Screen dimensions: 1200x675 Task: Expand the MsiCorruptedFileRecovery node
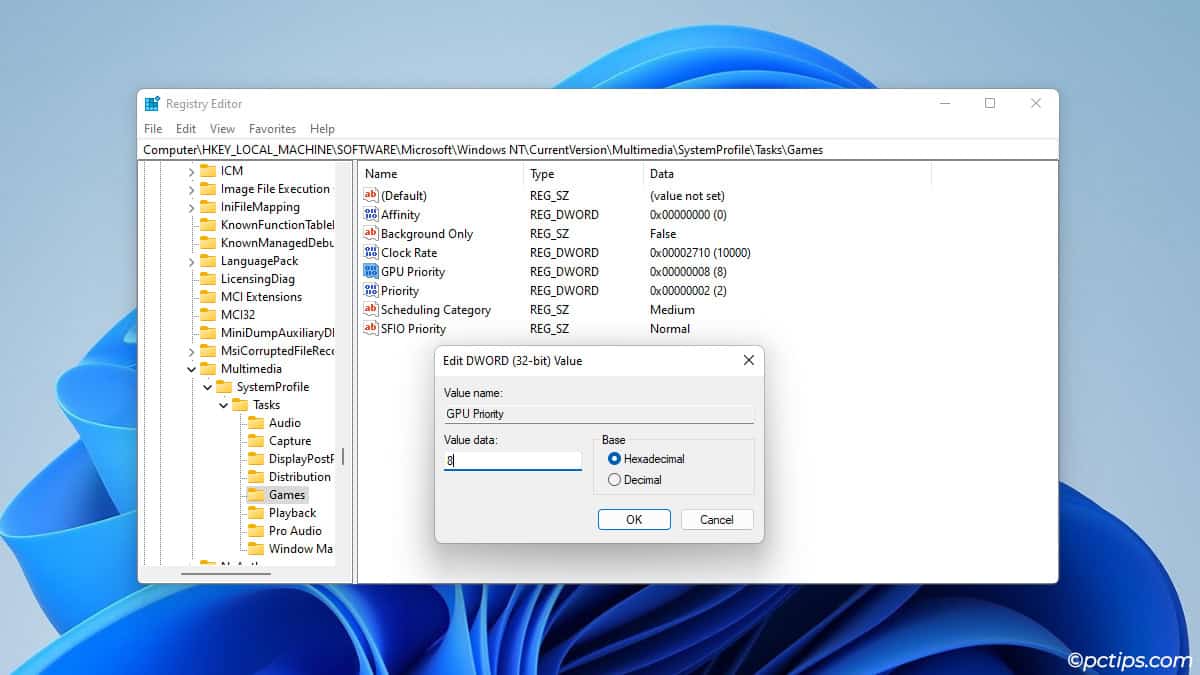tap(191, 352)
